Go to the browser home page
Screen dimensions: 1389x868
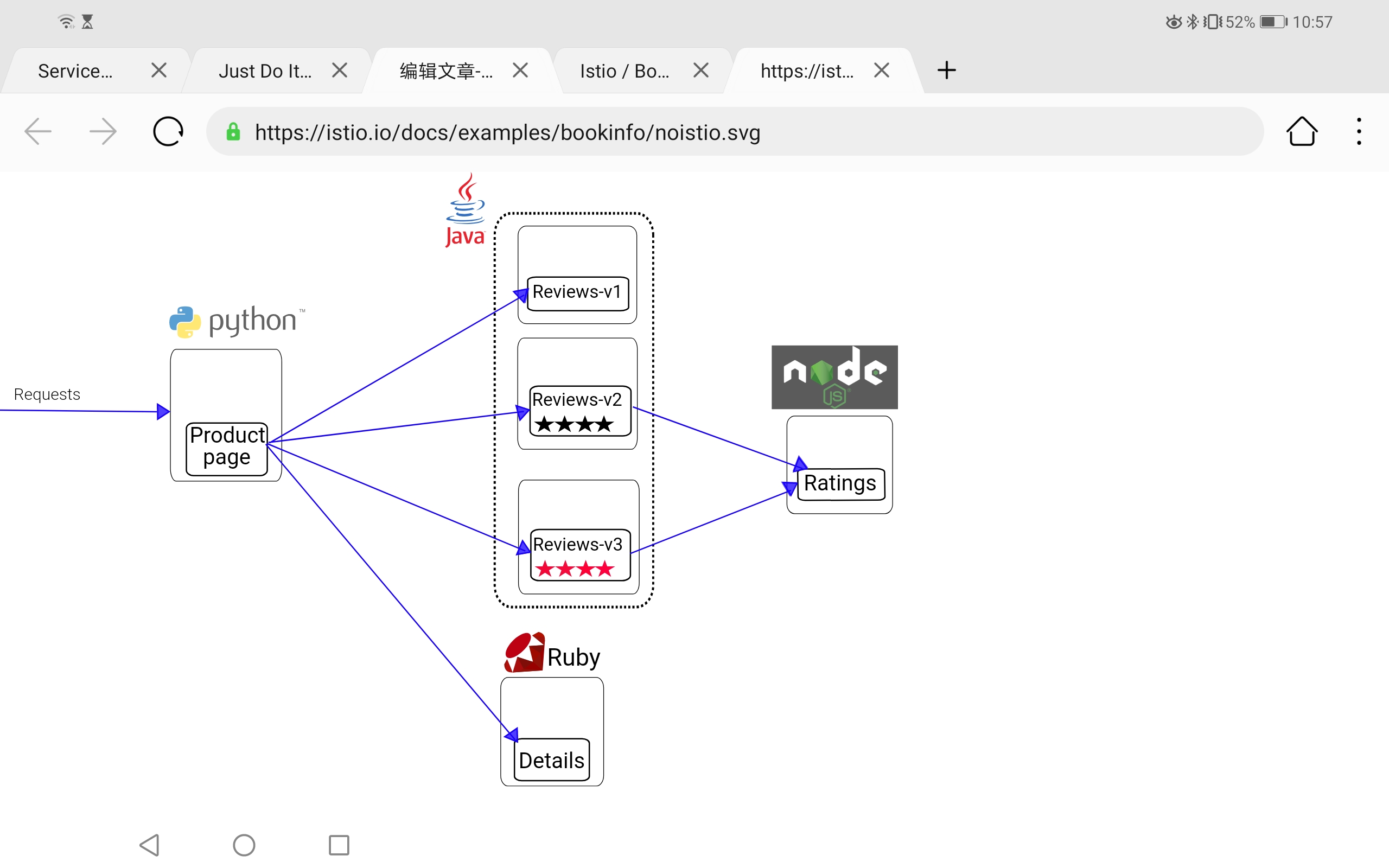(1301, 132)
